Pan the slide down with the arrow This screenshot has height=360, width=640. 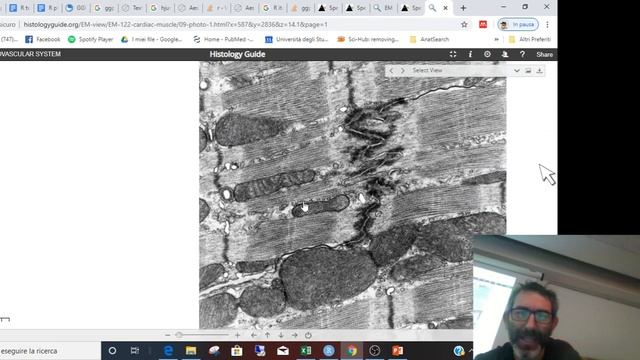281,335
